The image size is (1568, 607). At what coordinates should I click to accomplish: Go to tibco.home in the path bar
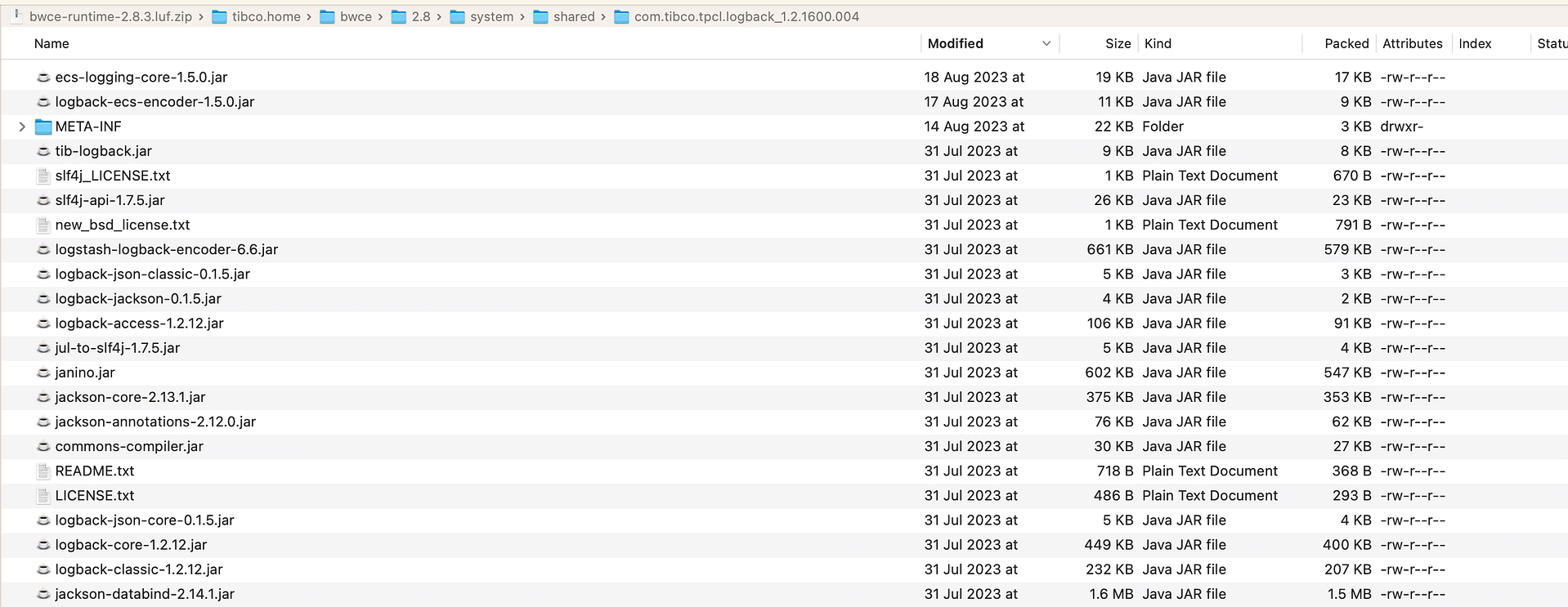point(266,17)
